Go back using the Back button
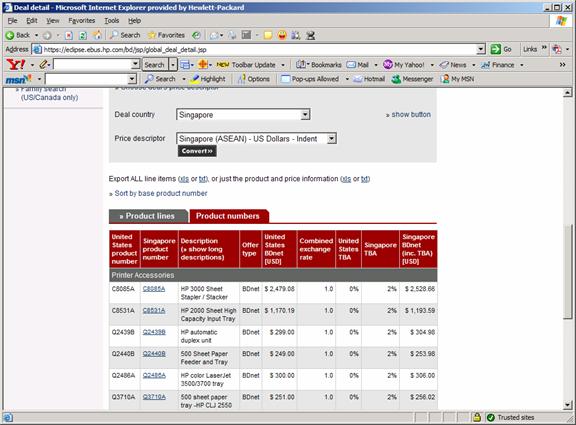This screenshot has height=425, width=576. click(18, 35)
